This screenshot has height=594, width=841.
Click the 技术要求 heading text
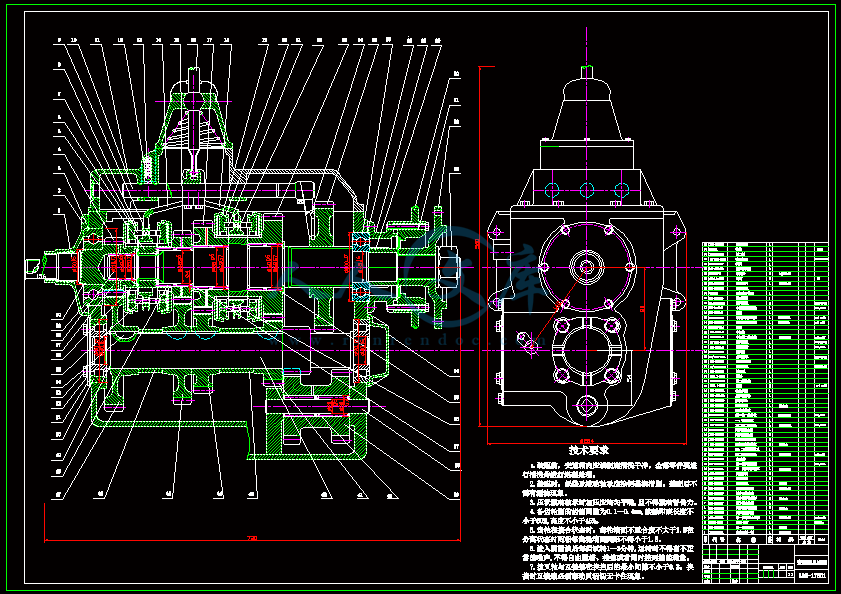[588, 451]
